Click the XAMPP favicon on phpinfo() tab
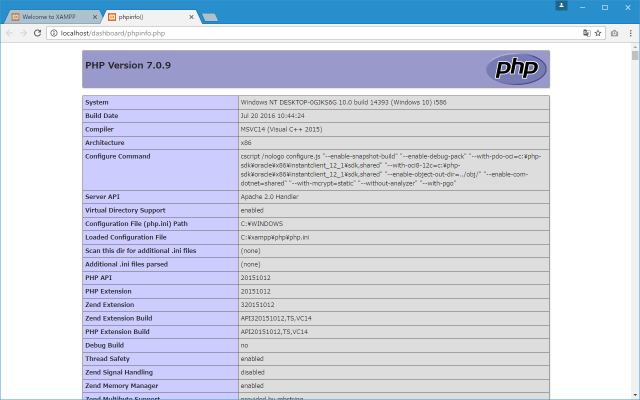Screen dimensions: 640x400 [x=112, y=17]
